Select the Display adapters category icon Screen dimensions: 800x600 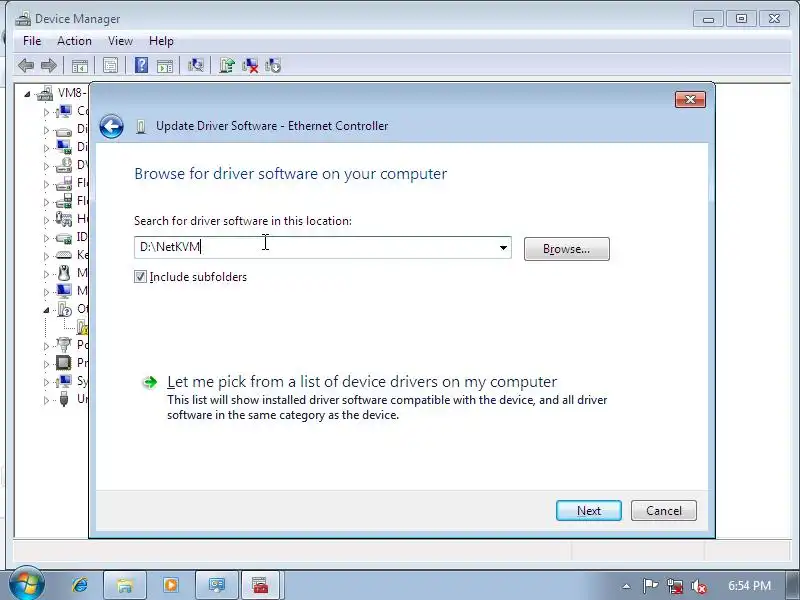tap(64, 147)
